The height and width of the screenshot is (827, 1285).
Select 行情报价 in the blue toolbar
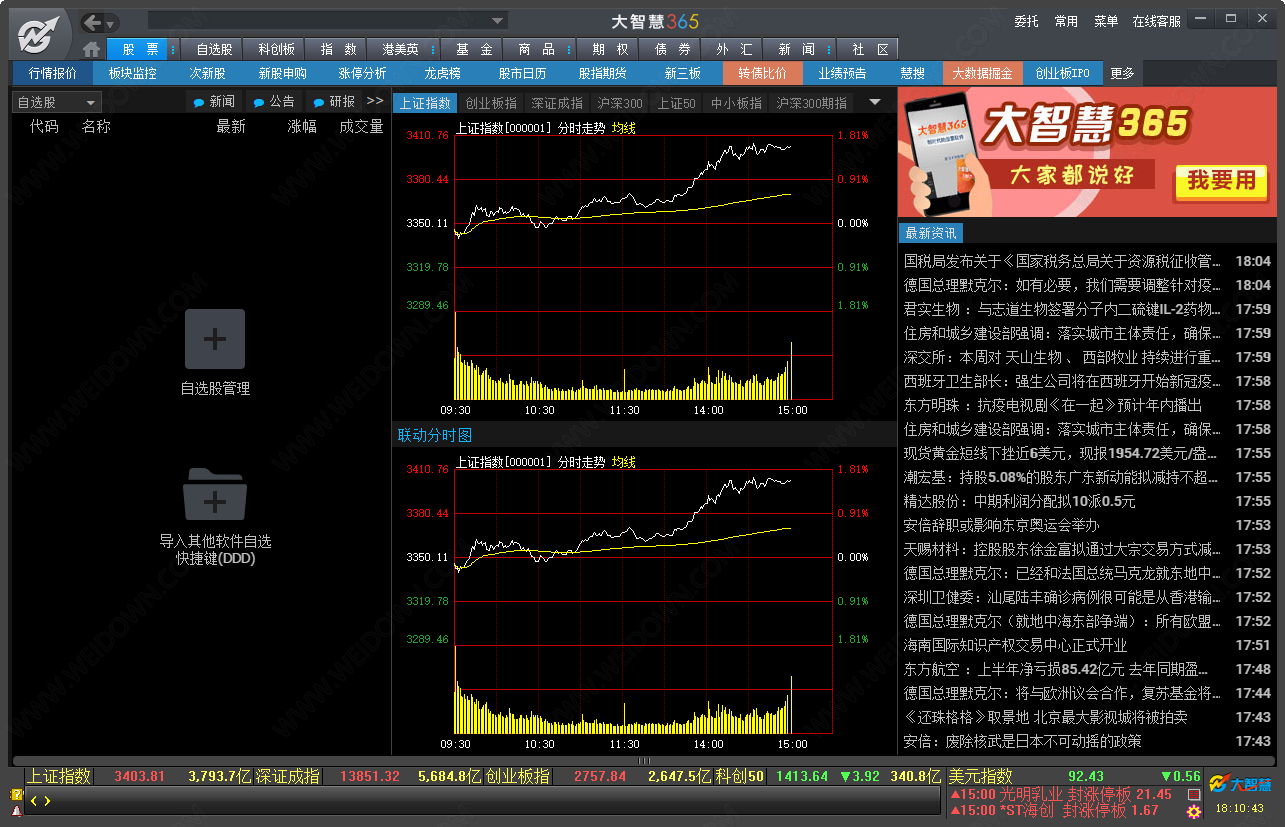(52, 73)
